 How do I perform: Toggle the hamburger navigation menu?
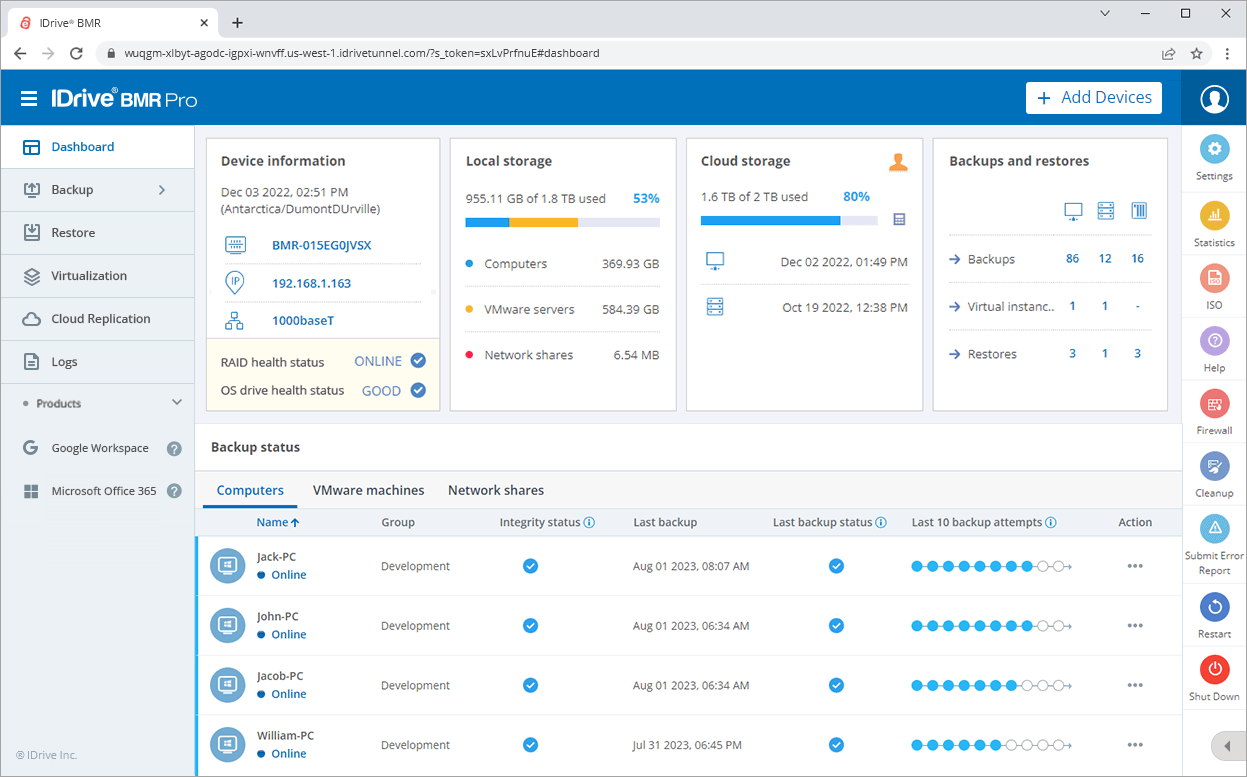coord(29,97)
